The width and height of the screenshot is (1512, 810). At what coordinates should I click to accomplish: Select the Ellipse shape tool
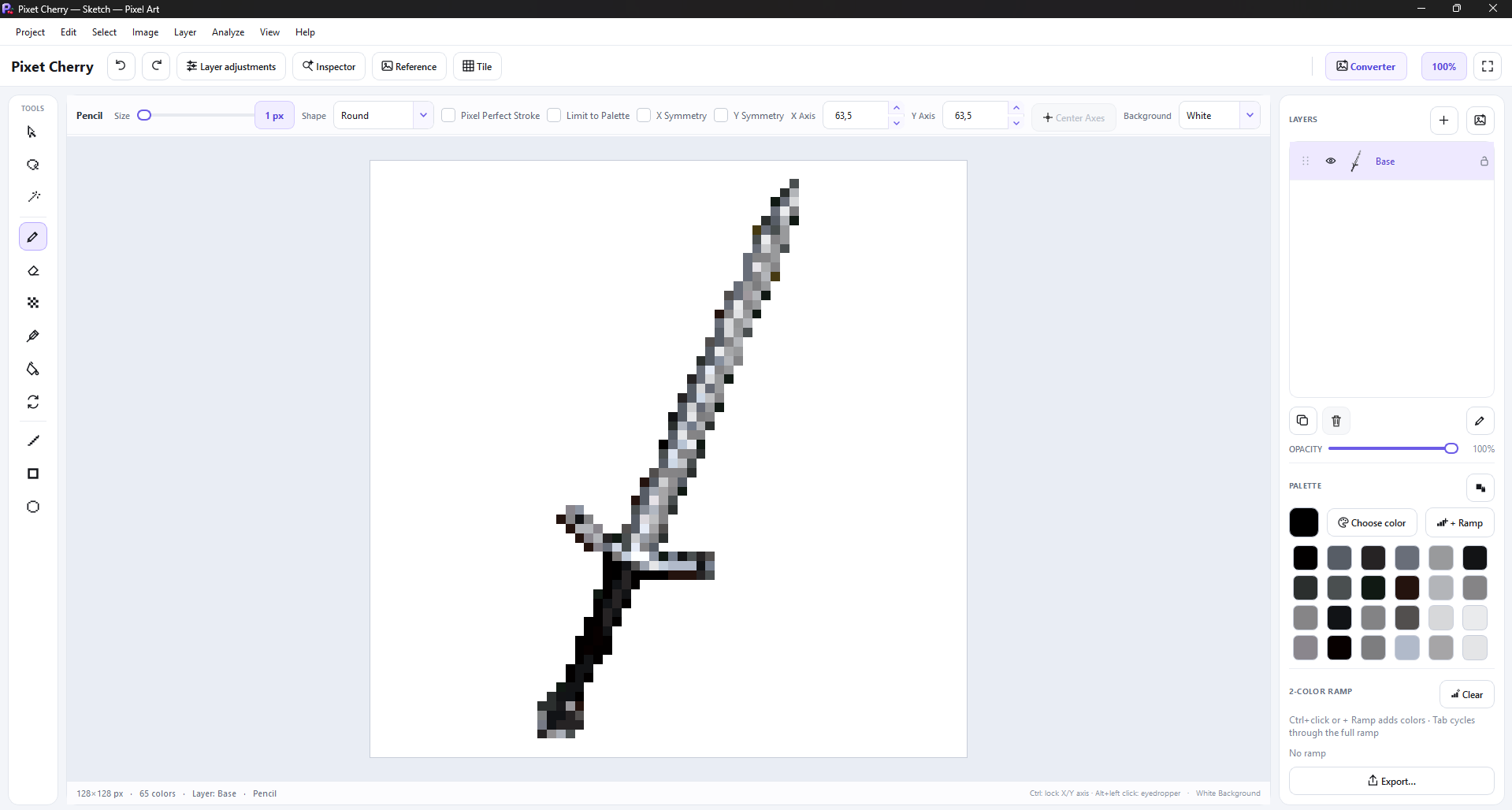(33, 507)
